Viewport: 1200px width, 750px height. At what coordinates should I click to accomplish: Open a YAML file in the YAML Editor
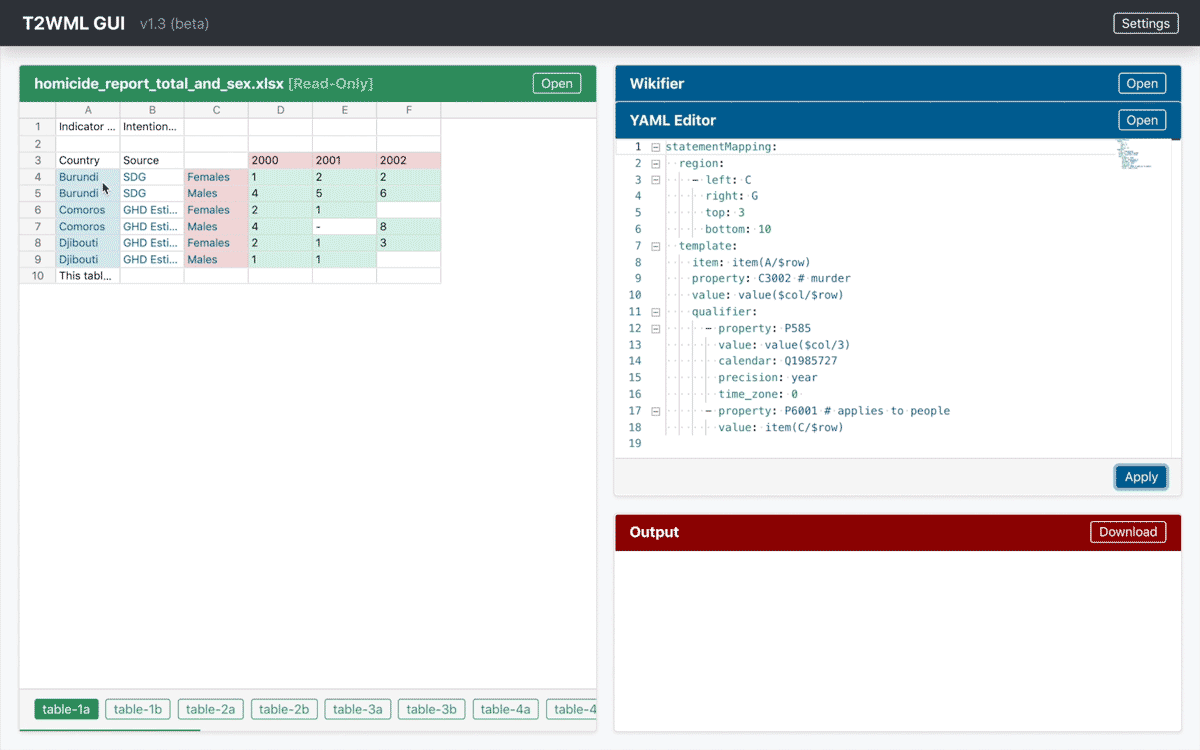pyautogui.click(x=1142, y=120)
